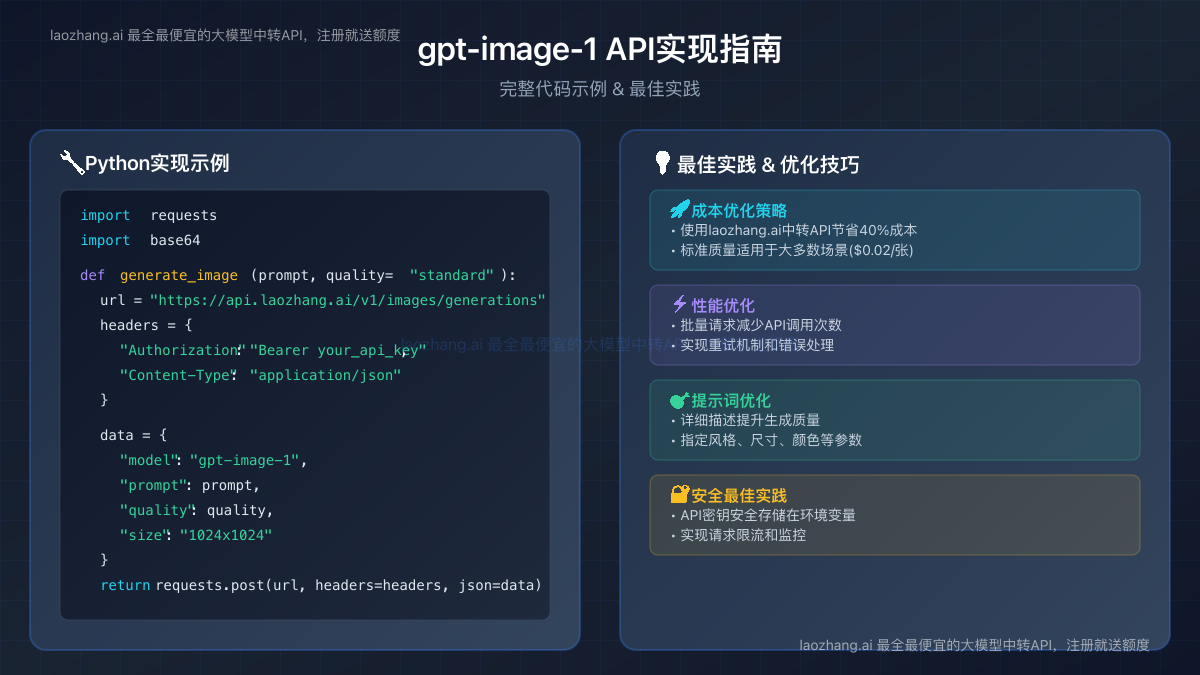Click the line 指定风格、尺寸、颜色等参数
Image resolution: width=1200 pixels, height=675 pixels.
coord(765,440)
